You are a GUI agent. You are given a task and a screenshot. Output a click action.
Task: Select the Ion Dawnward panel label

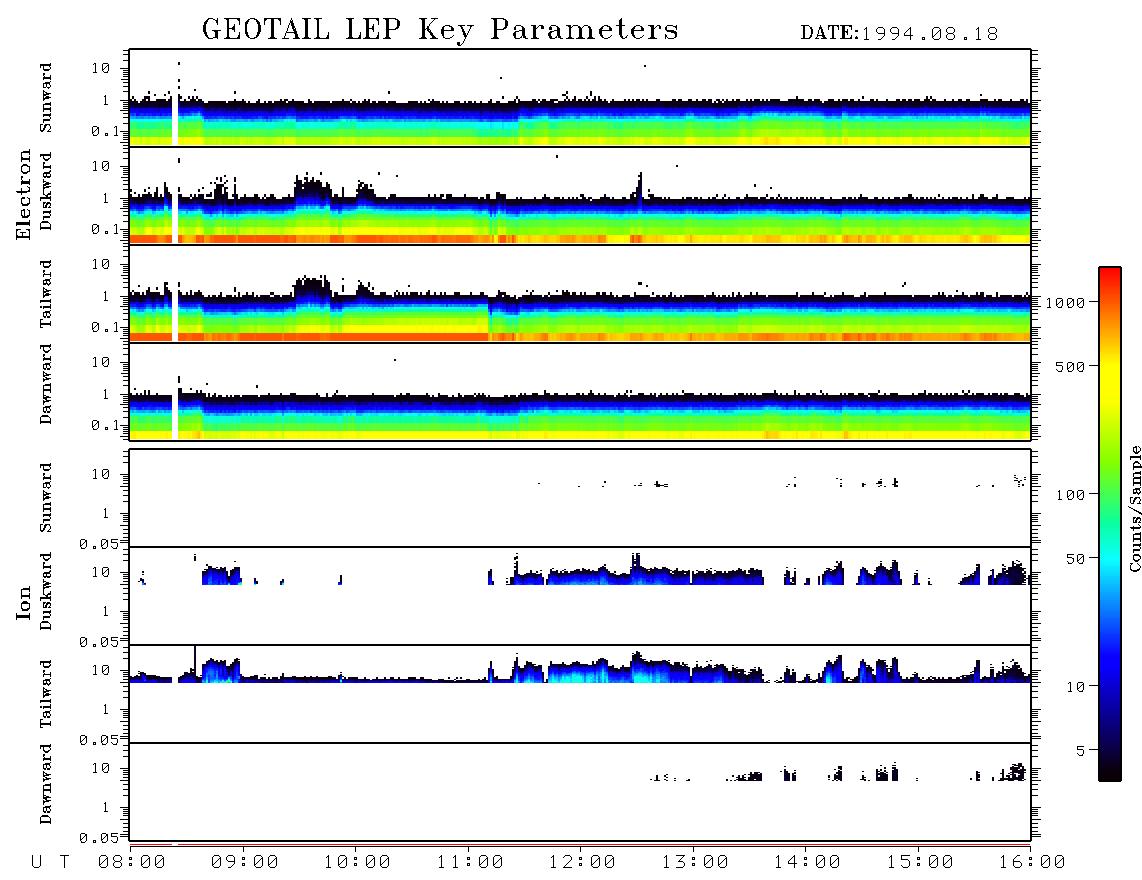46,784
